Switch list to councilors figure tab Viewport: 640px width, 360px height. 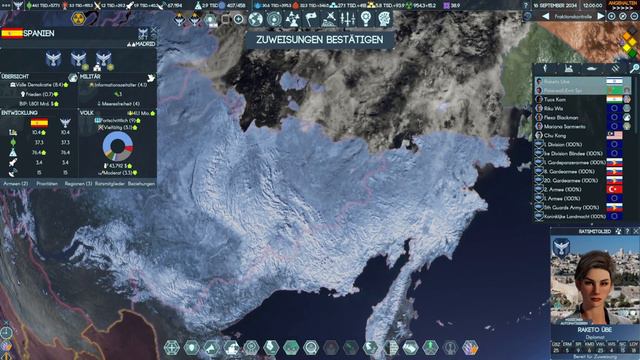[545, 69]
